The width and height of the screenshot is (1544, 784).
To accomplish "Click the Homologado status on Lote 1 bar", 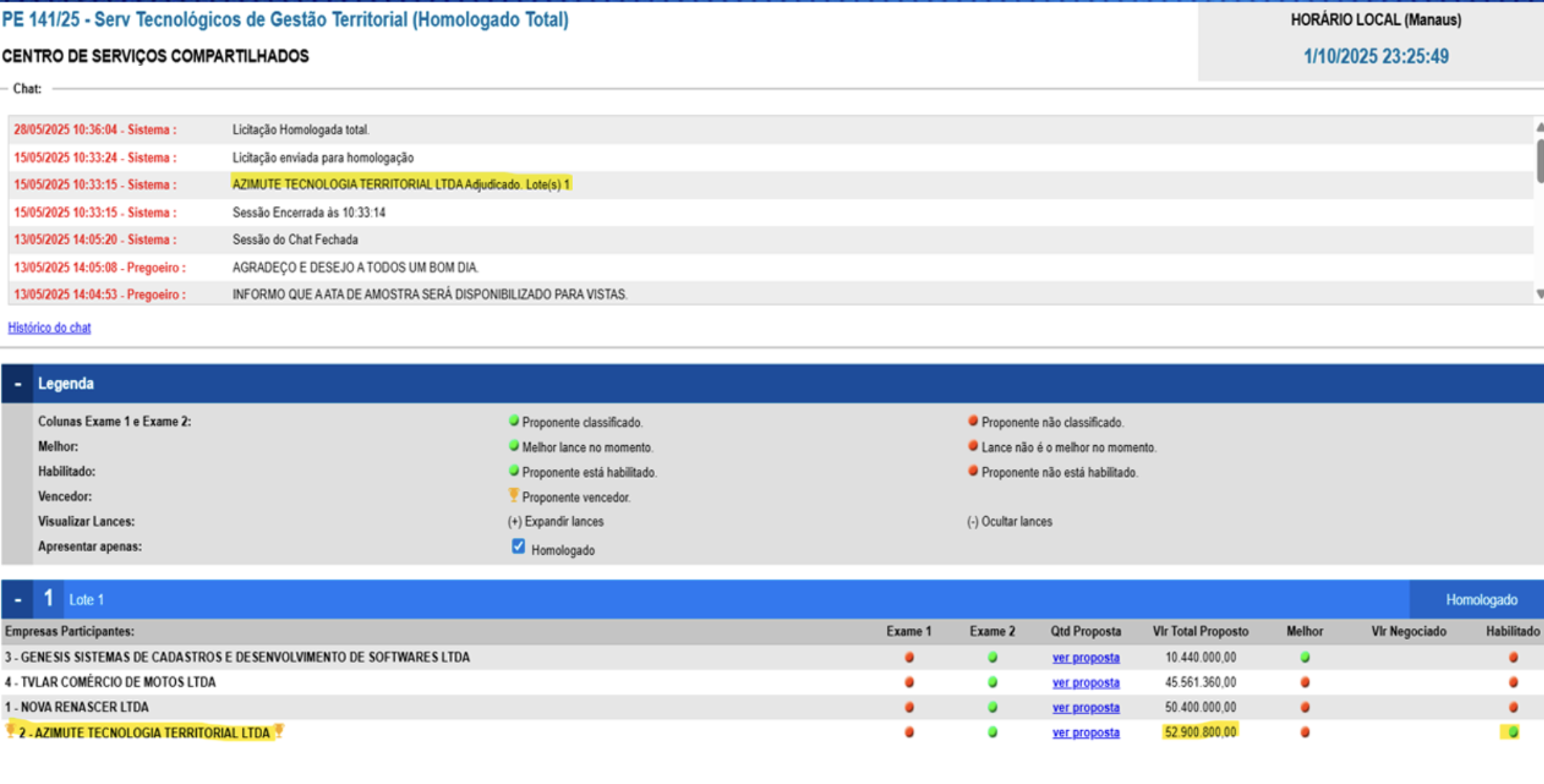I will 1481,600.
